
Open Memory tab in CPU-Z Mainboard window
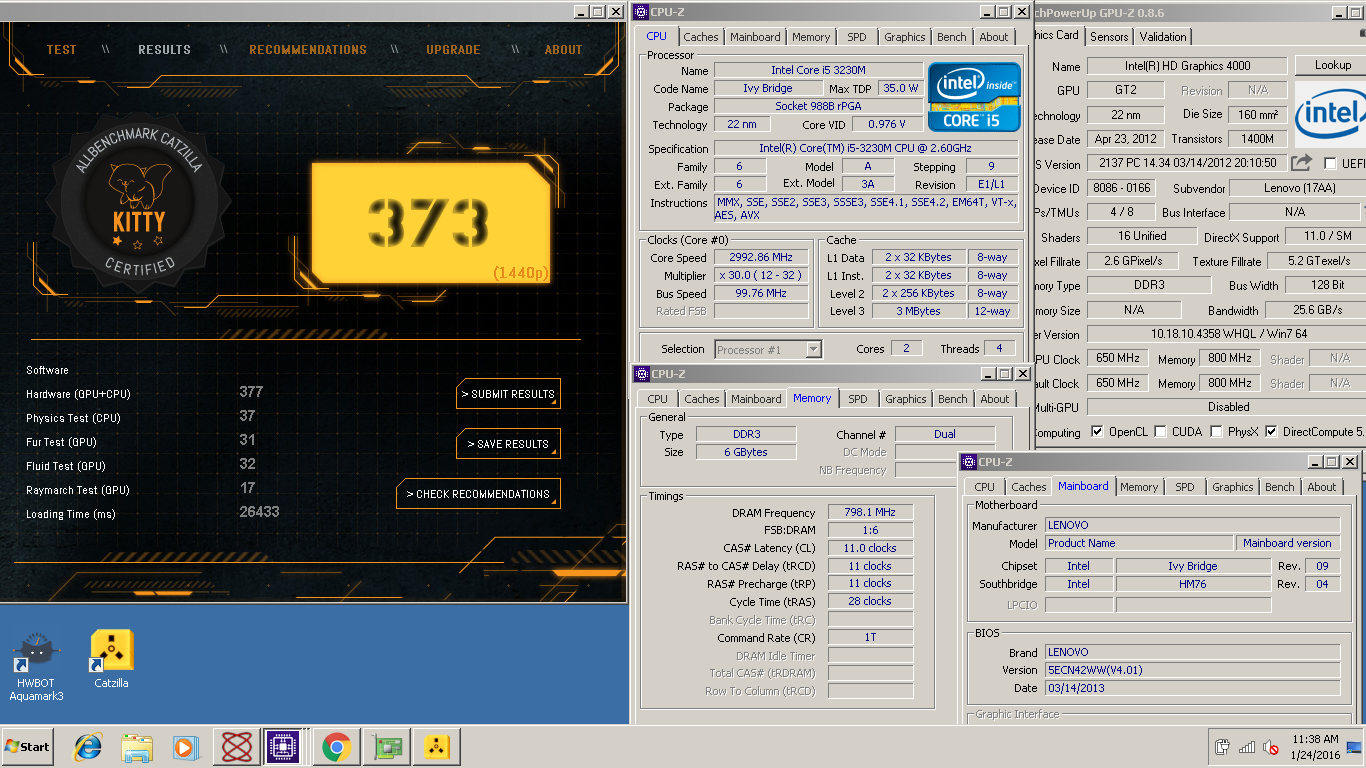click(x=1139, y=487)
